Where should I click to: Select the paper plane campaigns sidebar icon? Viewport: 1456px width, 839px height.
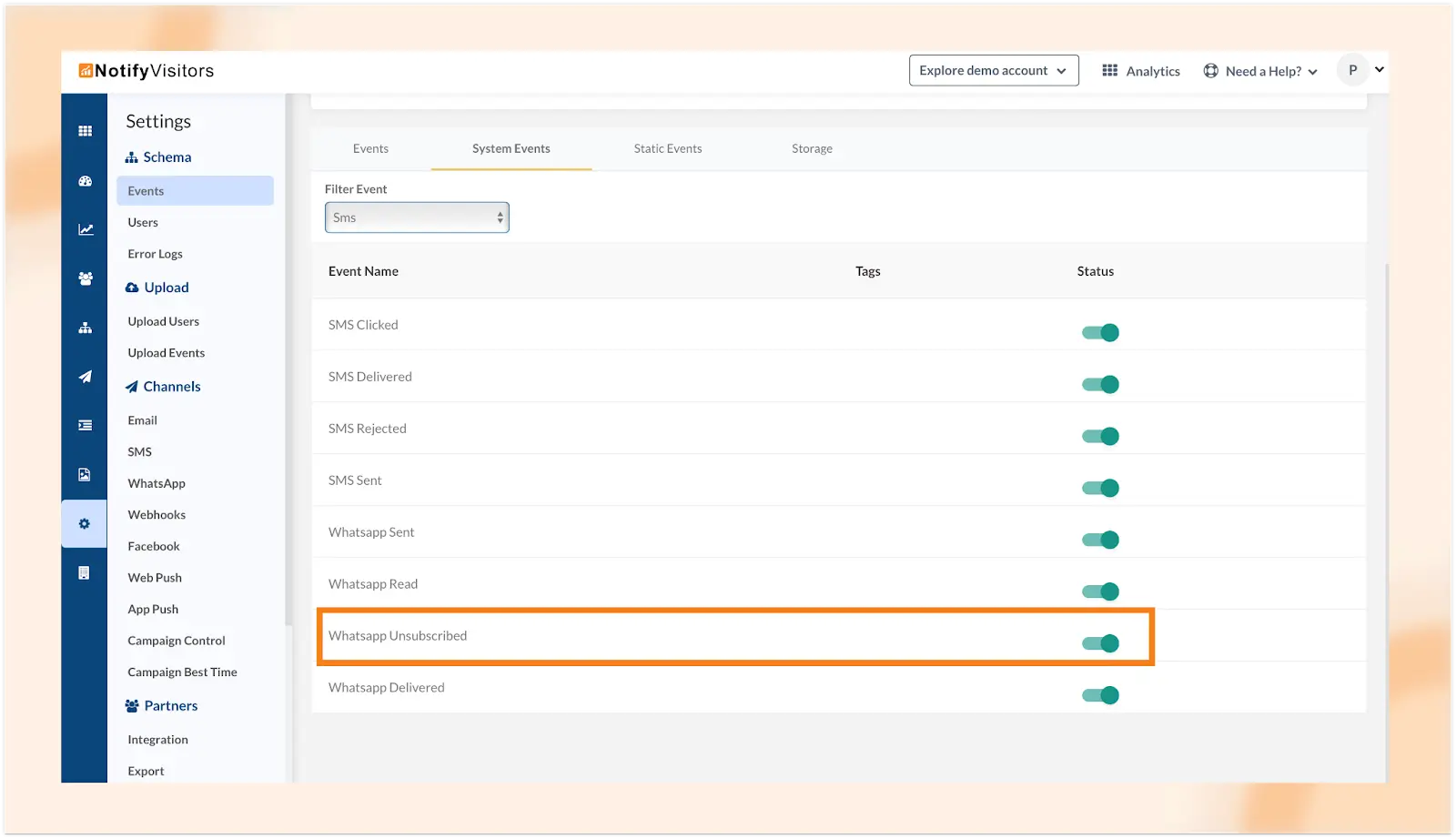pyautogui.click(x=85, y=377)
